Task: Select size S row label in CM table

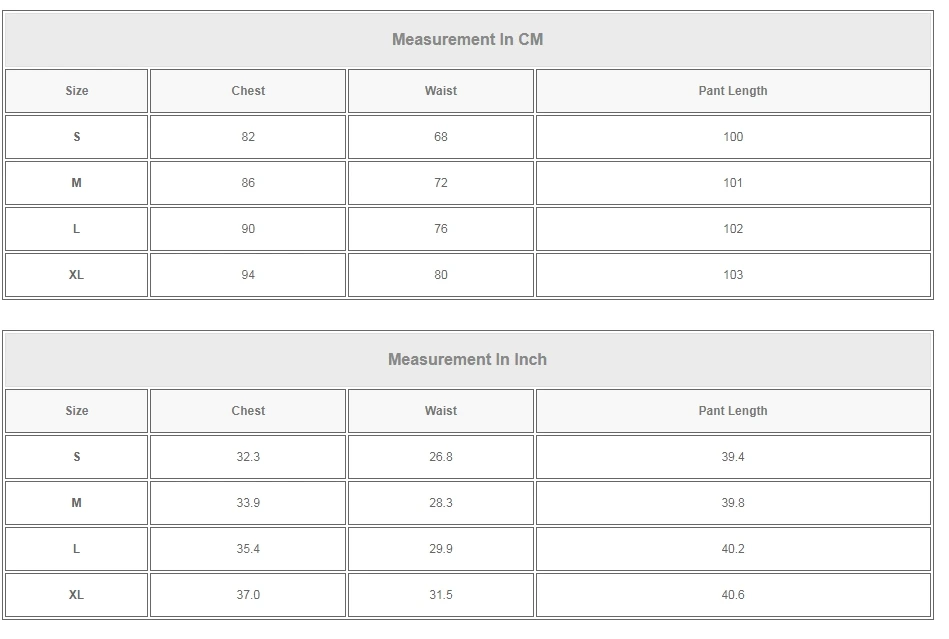Action: pyautogui.click(x=77, y=137)
